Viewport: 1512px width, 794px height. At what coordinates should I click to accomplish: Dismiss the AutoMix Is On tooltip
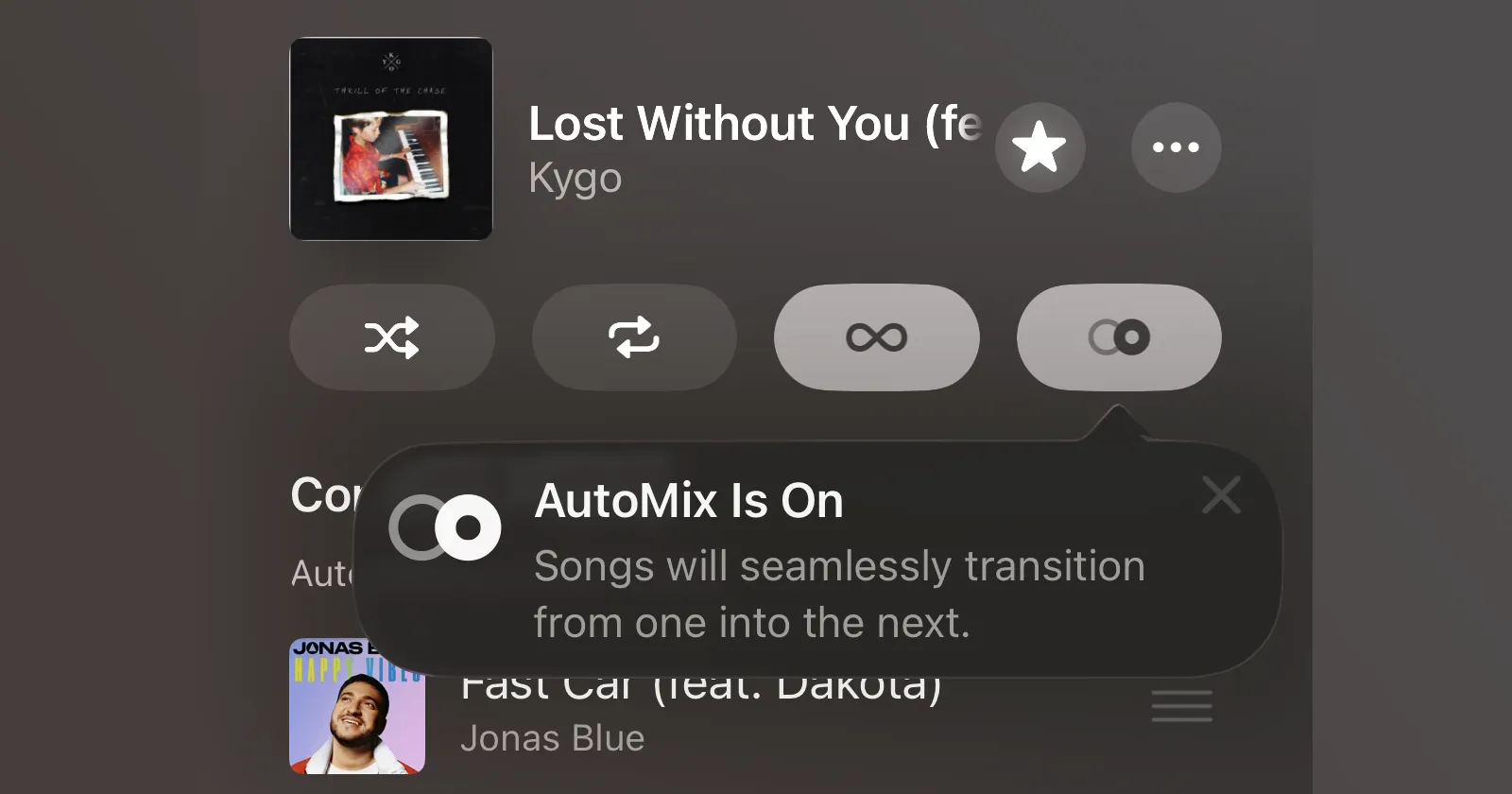(x=1221, y=494)
